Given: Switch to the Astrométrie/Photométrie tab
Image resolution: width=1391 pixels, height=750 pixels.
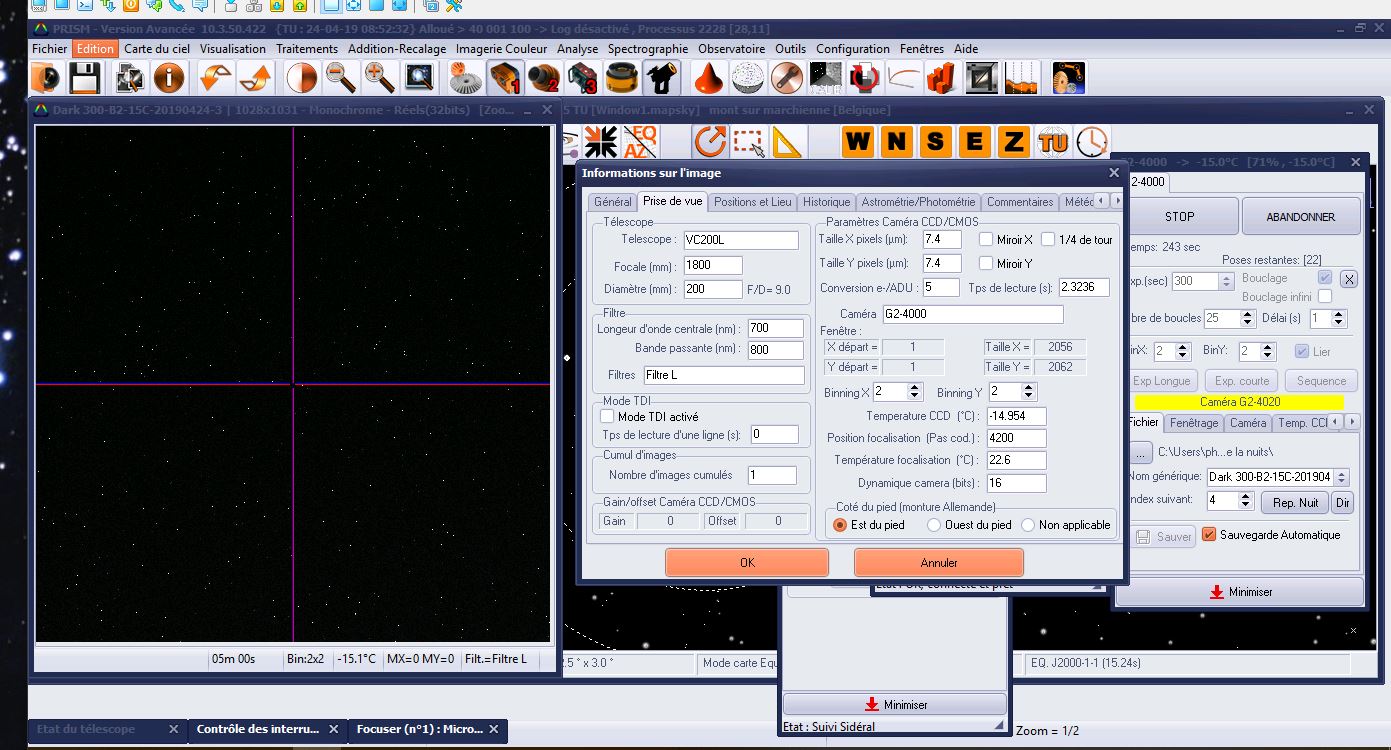Looking at the screenshot, I should point(918,202).
